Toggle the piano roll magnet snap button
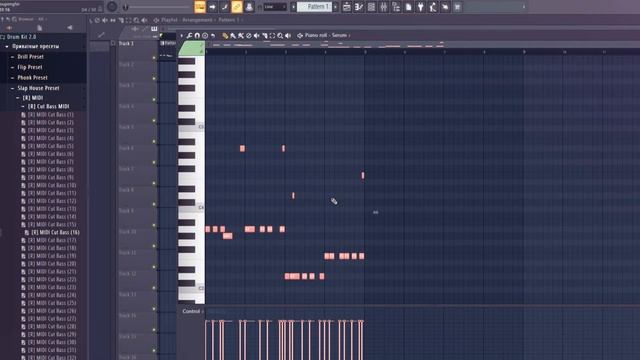Image resolution: width=640 pixels, height=360 pixels. point(197,36)
